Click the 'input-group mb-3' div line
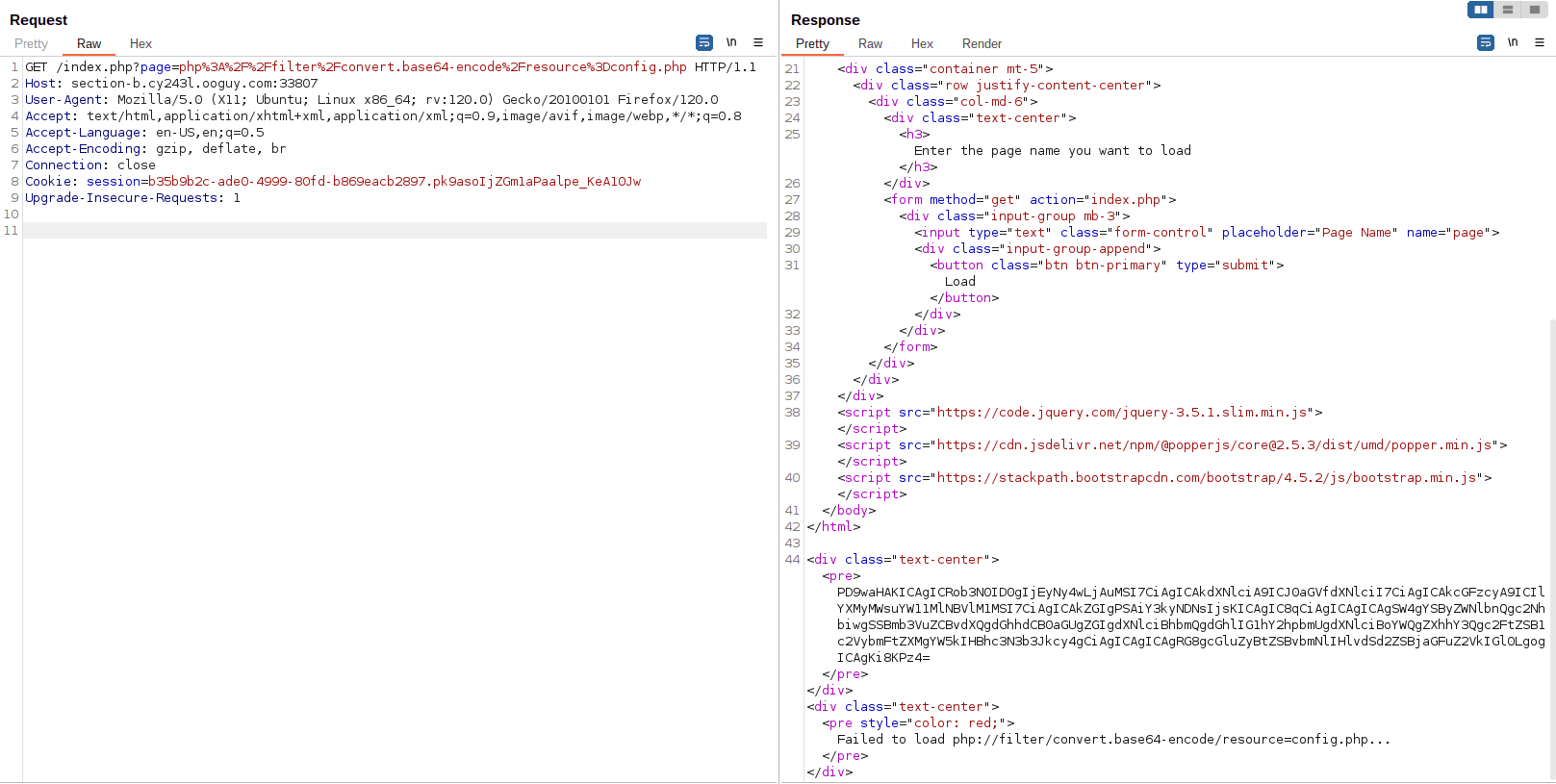This screenshot has width=1556, height=784. click(1014, 216)
